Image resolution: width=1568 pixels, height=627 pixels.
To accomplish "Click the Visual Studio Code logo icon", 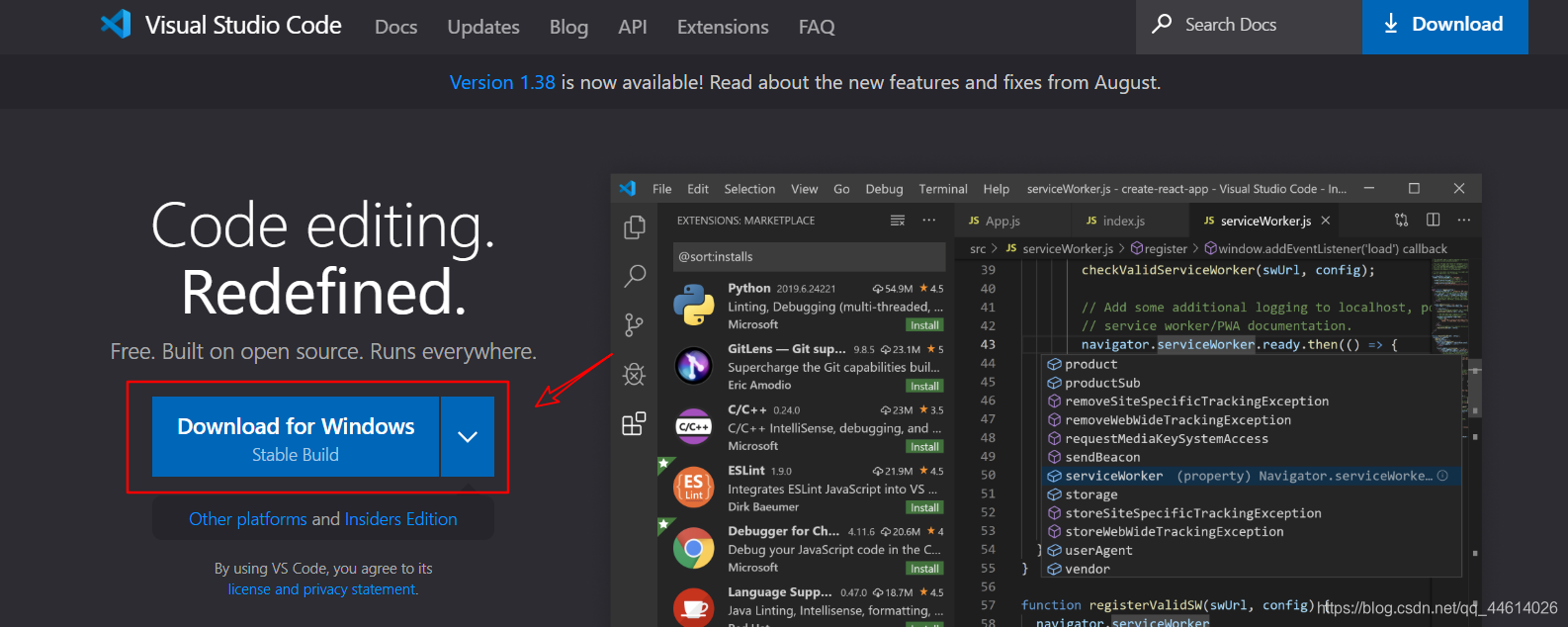I will point(116,24).
